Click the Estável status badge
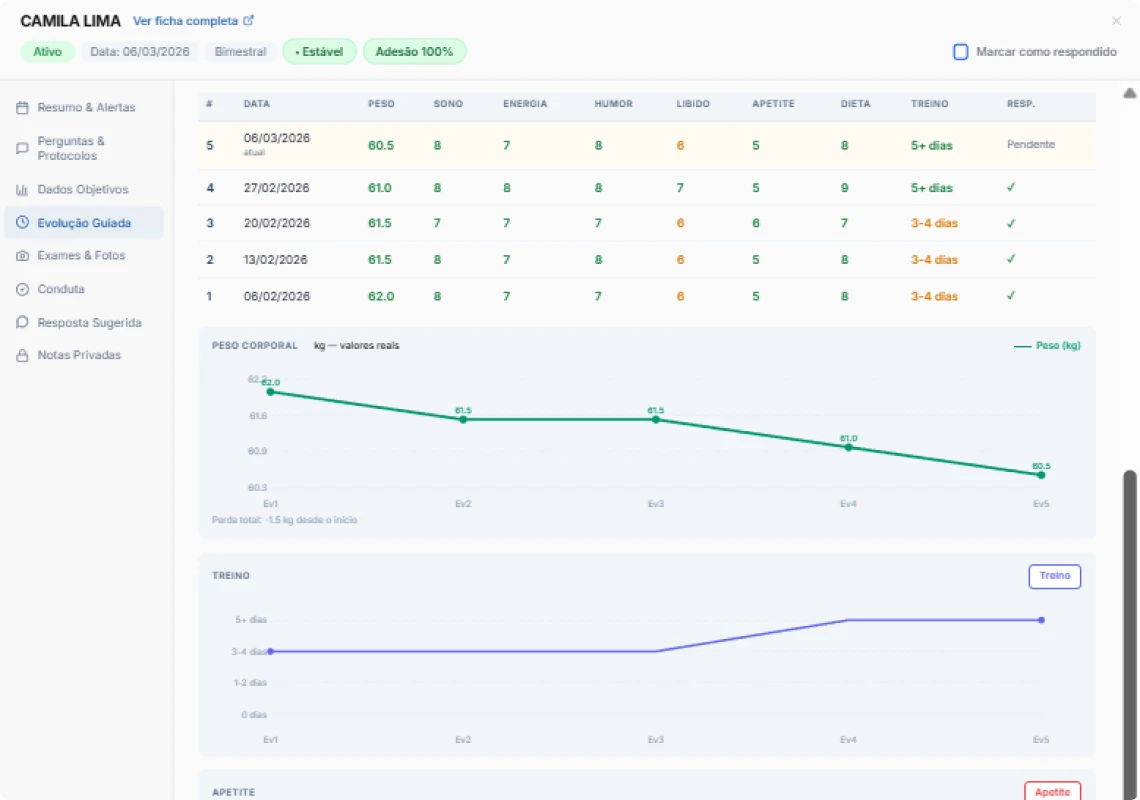1140x800 pixels. click(x=319, y=51)
